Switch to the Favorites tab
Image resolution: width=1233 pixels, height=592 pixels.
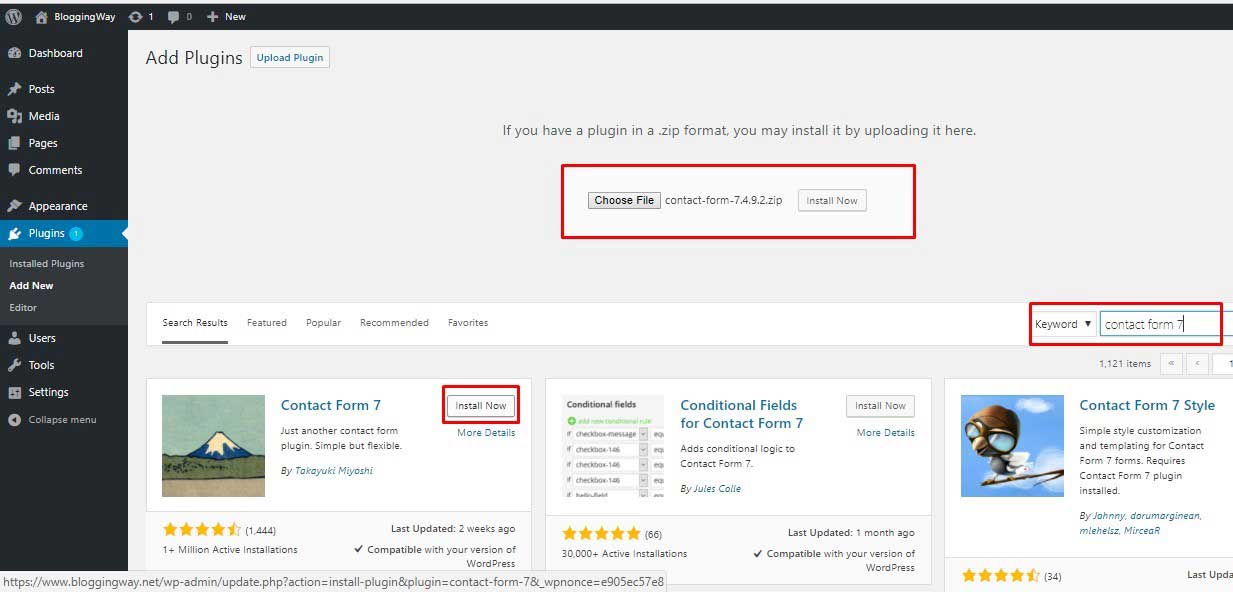468,323
